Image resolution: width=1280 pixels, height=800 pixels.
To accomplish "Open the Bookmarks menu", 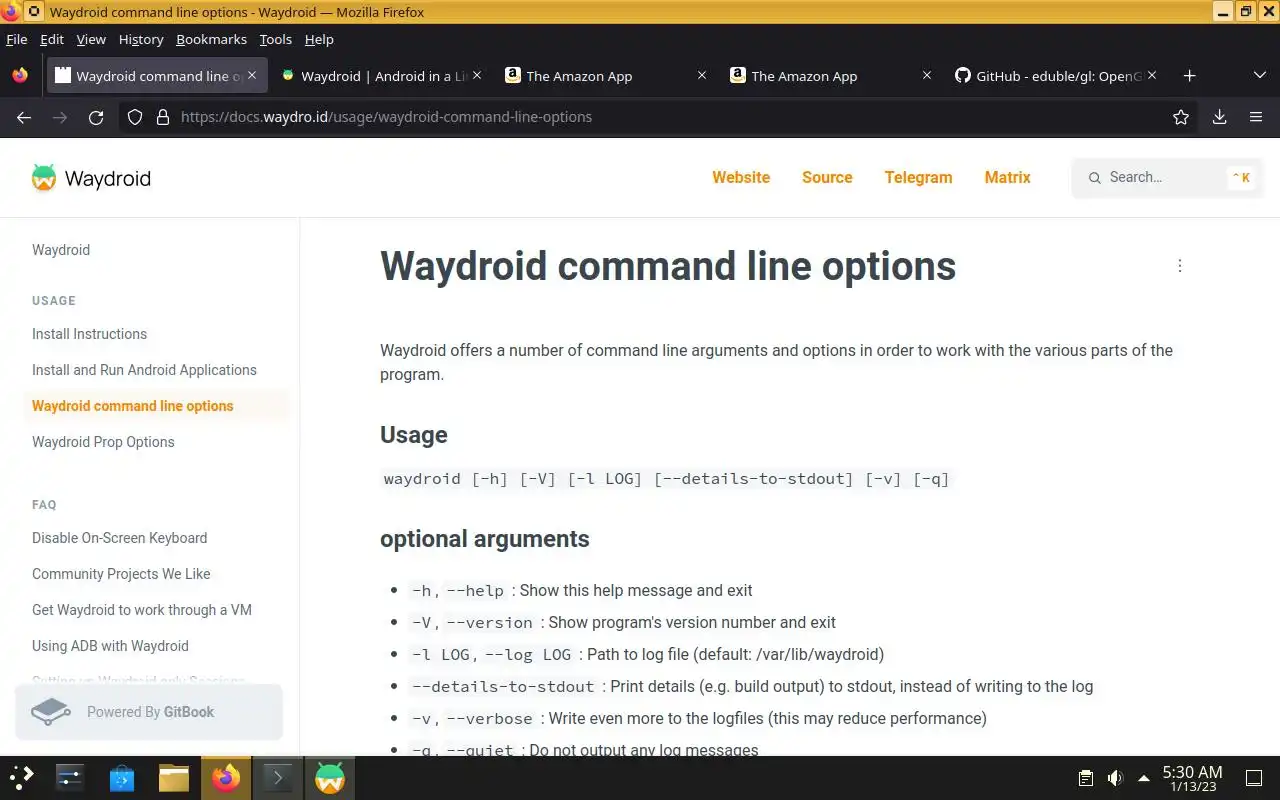I will [x=211, y=39].
